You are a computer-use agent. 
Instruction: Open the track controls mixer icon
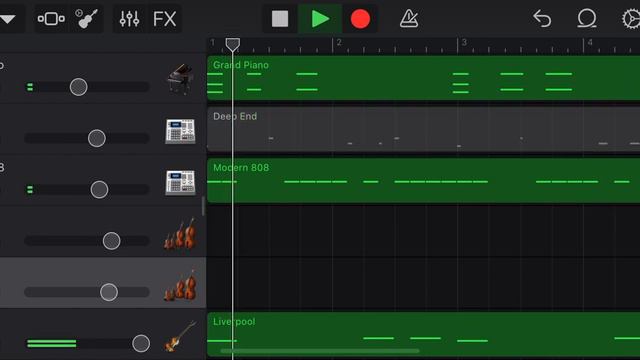[x=129, y=19]
